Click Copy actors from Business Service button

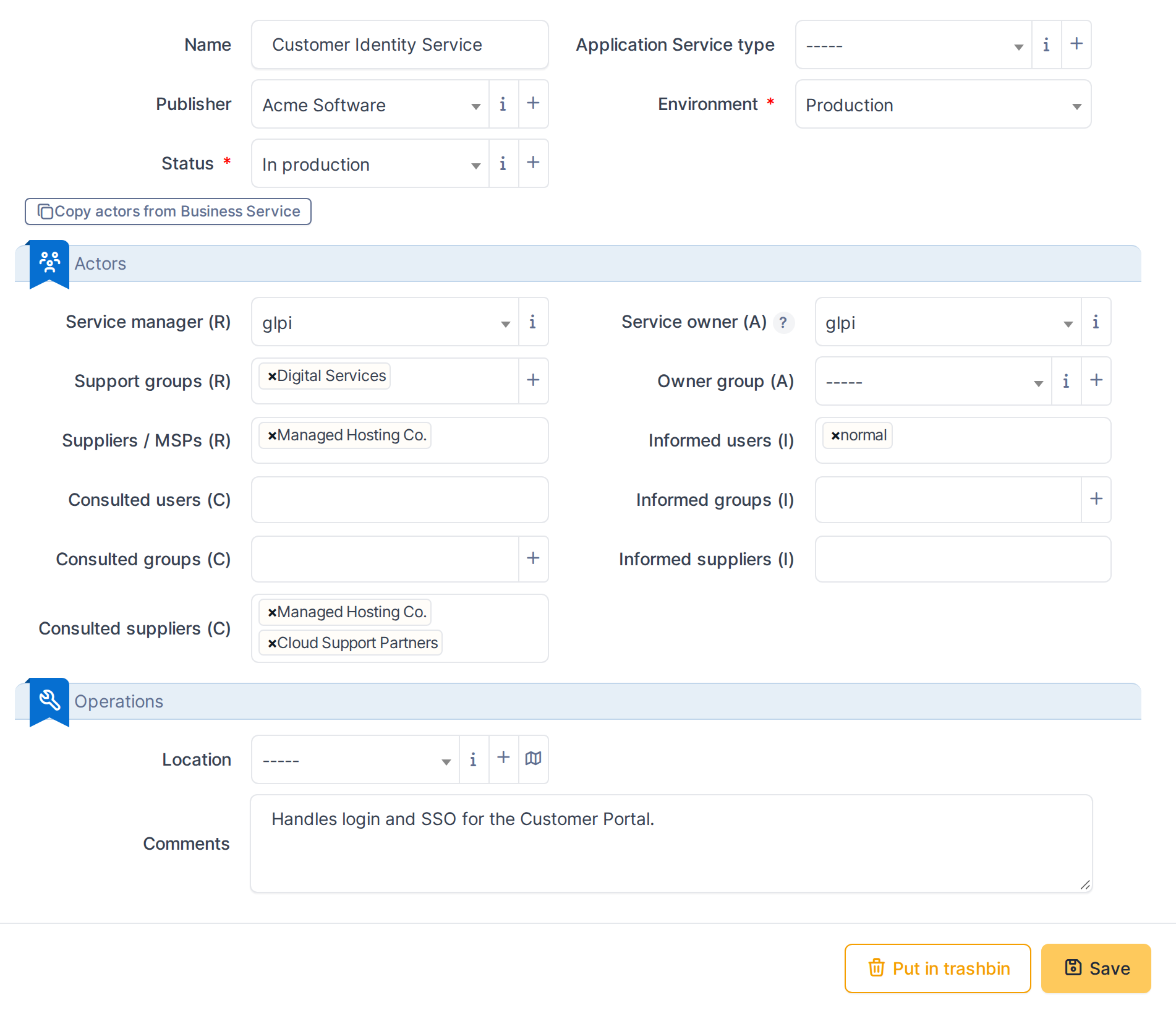coord(168,212)
